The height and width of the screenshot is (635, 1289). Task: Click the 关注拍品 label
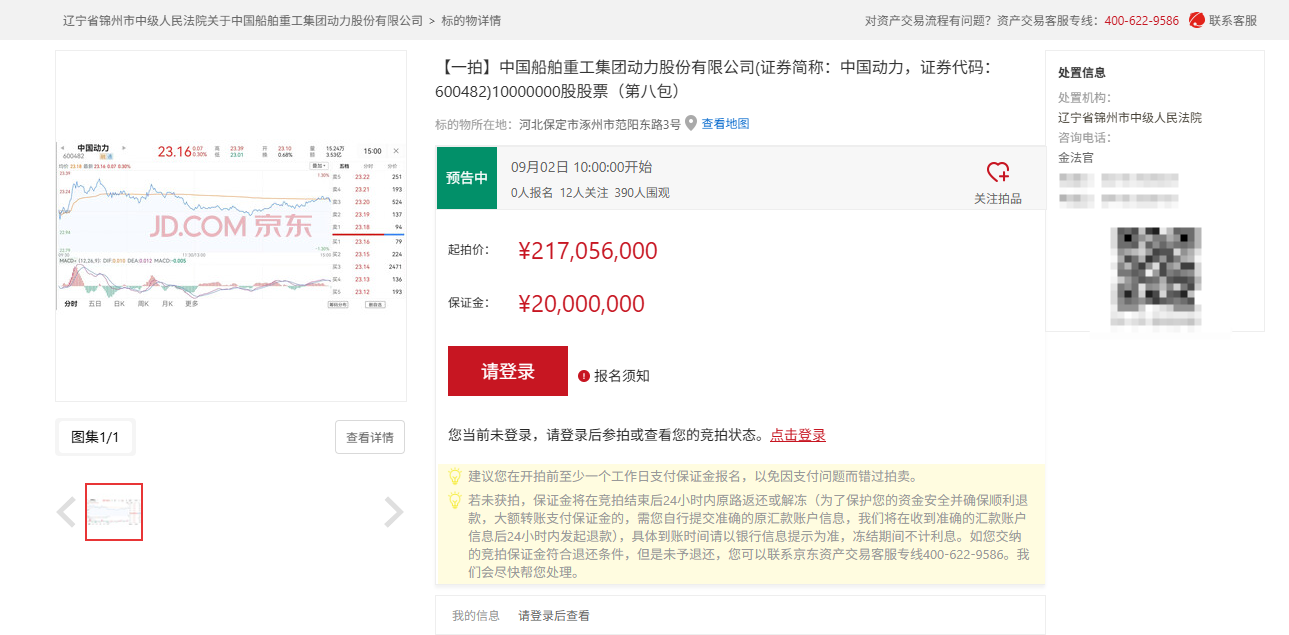998,198
